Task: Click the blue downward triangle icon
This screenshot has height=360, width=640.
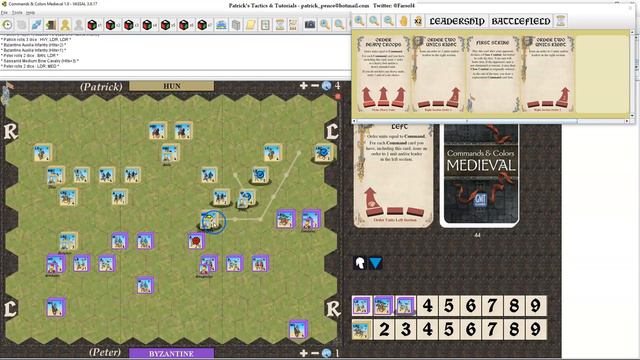Action: click(376, 263)
